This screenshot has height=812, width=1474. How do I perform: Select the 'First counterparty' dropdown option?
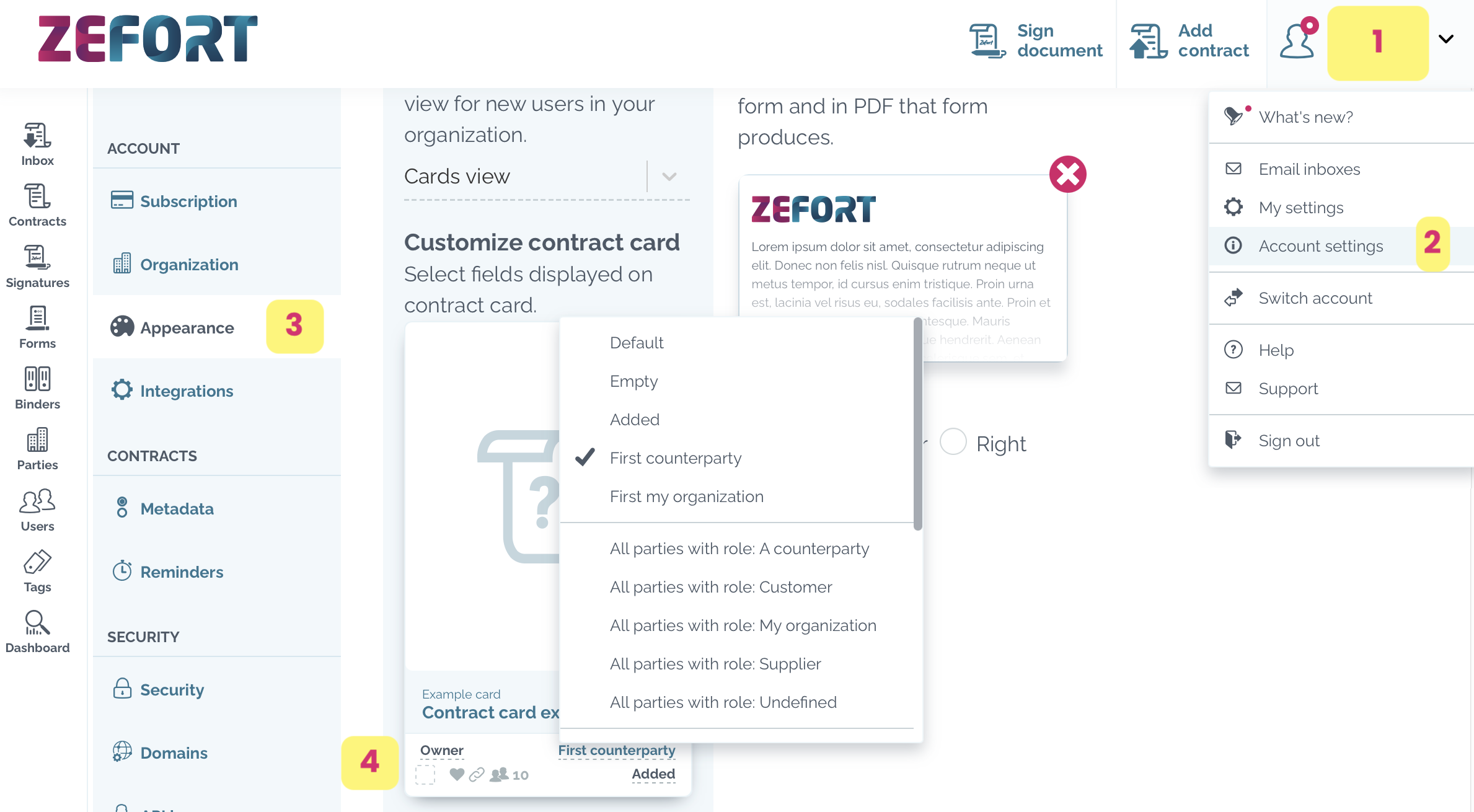(x=675, y=458)
